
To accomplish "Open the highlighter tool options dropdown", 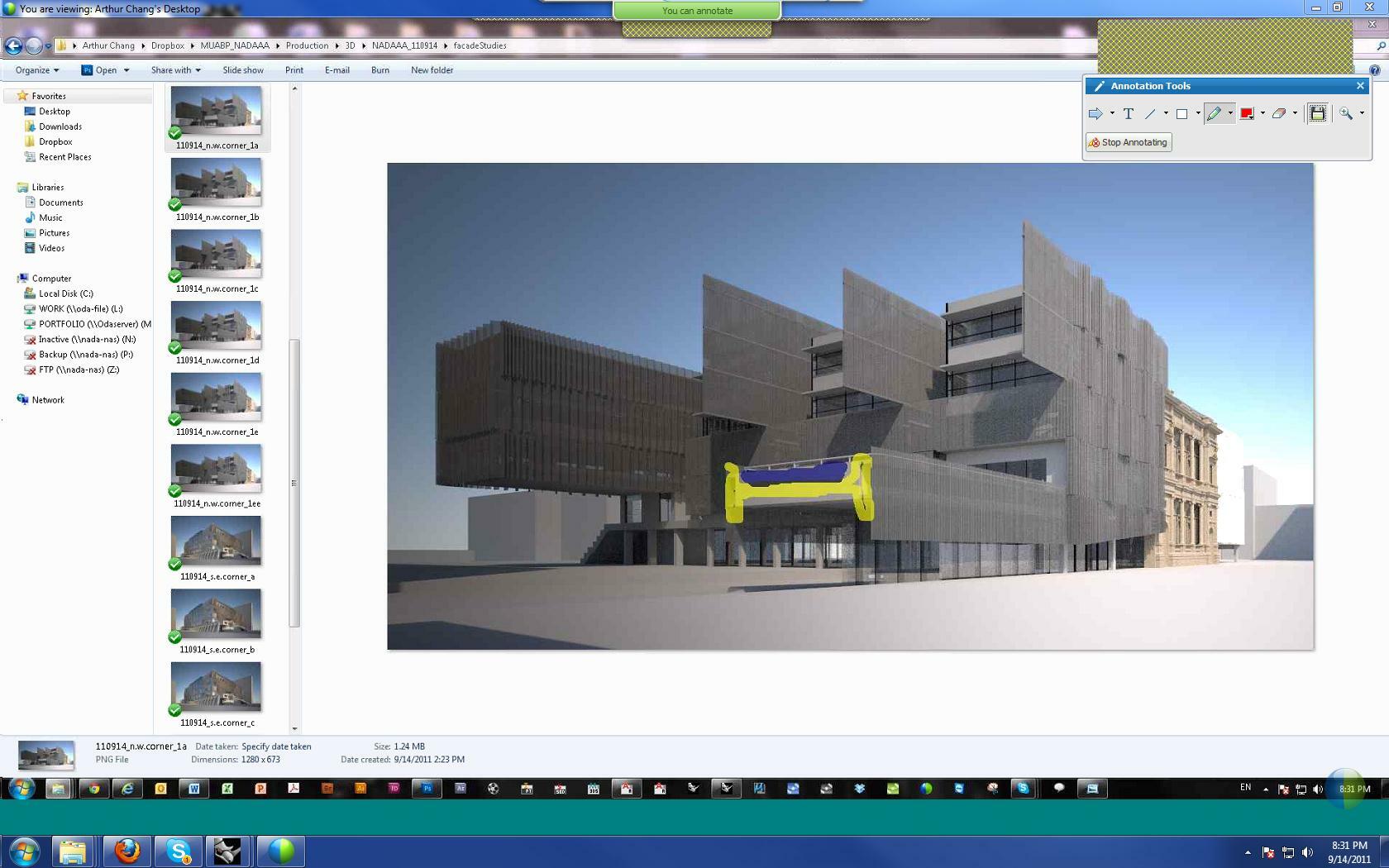I will click(x=1230, y=114).
